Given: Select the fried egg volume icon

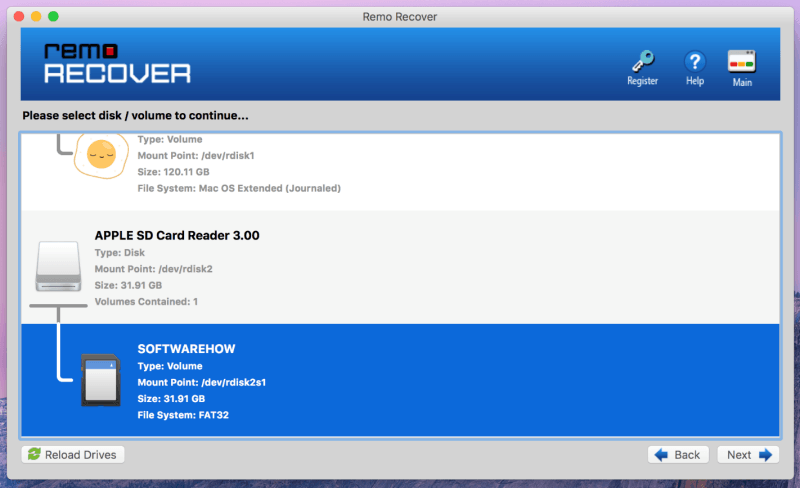Looking at the screenshot, I should pos(101,155).
